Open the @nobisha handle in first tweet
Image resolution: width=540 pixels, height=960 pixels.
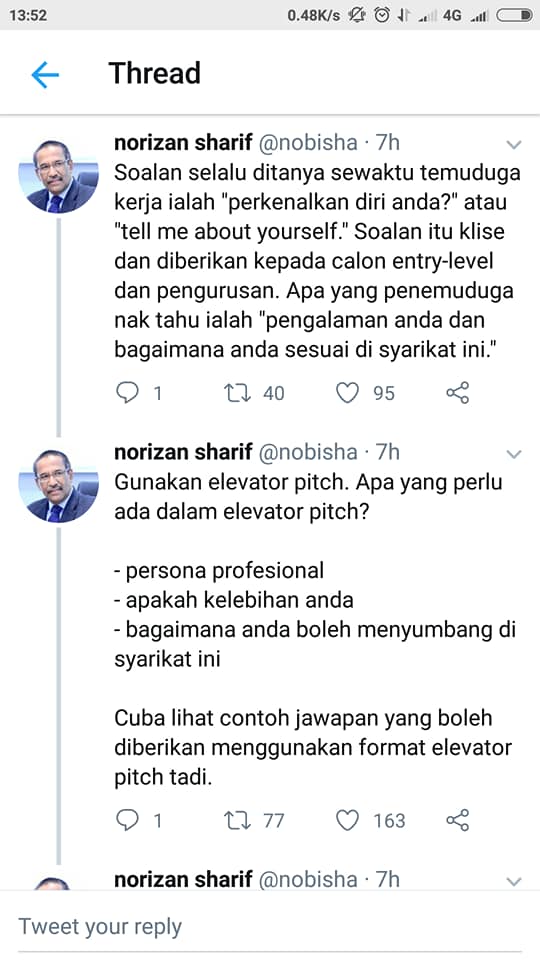308,143
